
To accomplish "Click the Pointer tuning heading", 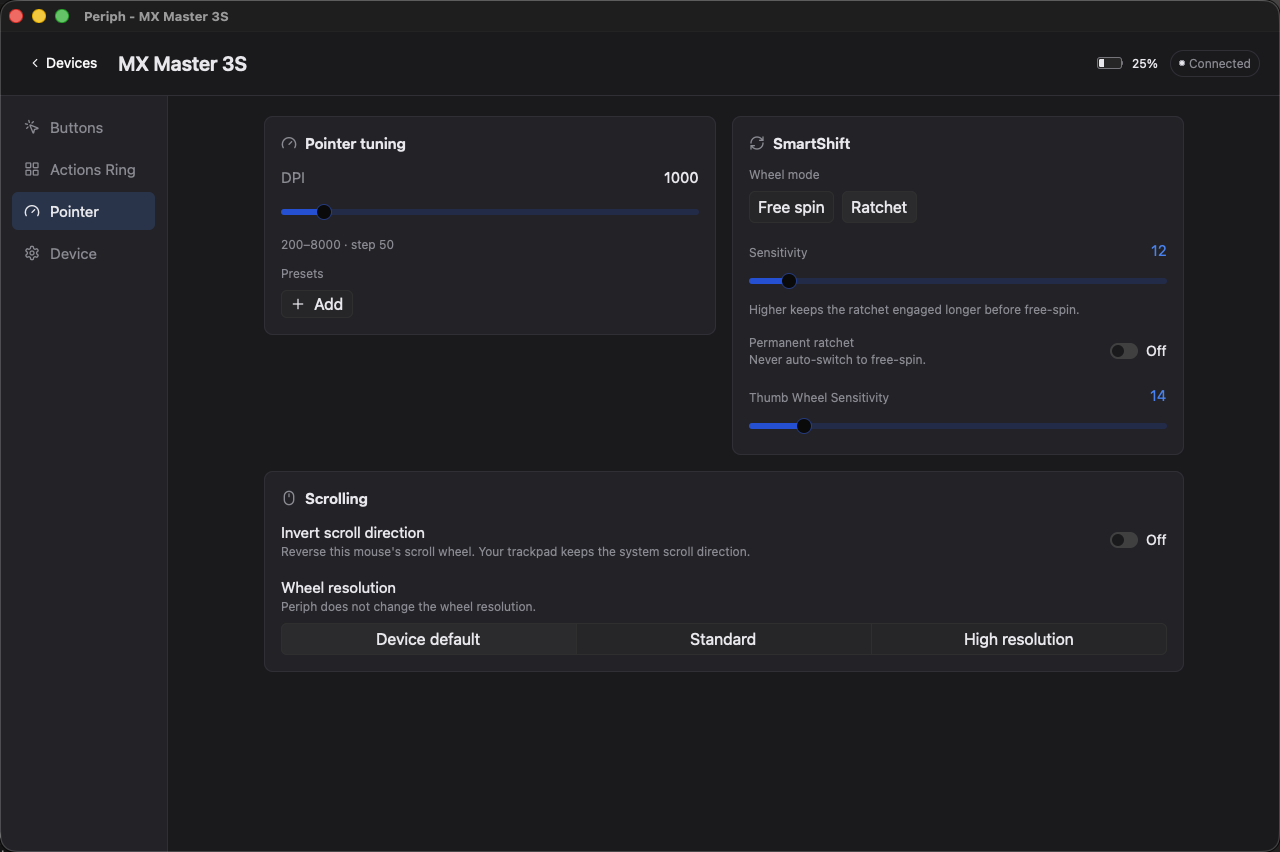I will (x=355, y=144).
